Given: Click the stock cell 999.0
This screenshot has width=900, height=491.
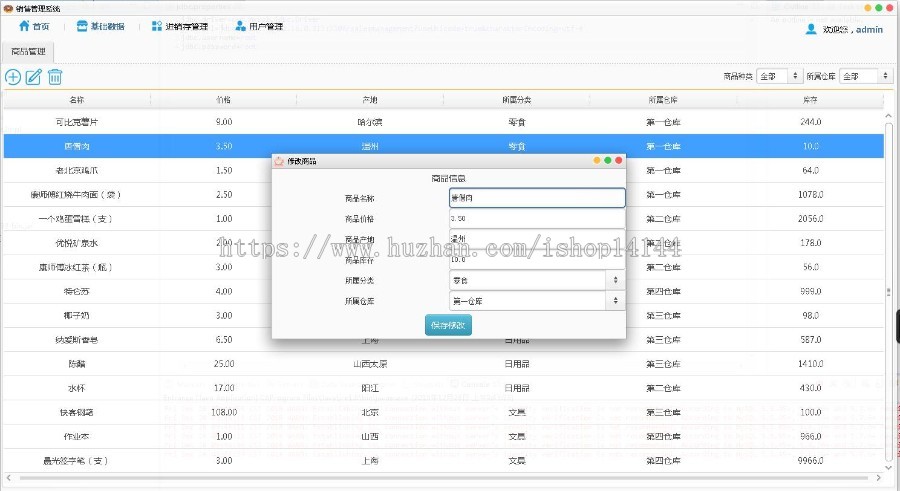Looking at the screenshot, I should pos(810,291).
